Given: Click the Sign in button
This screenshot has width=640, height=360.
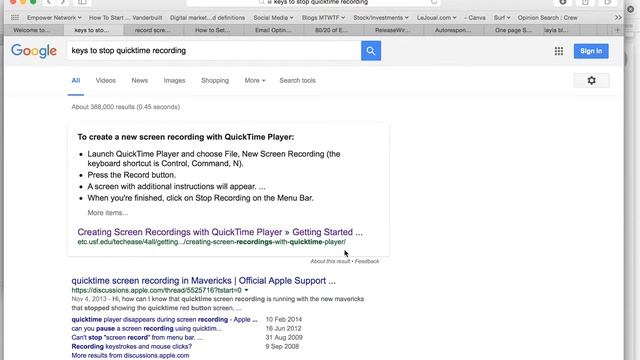Looking at the screenshot, I should tap(591, 51).
